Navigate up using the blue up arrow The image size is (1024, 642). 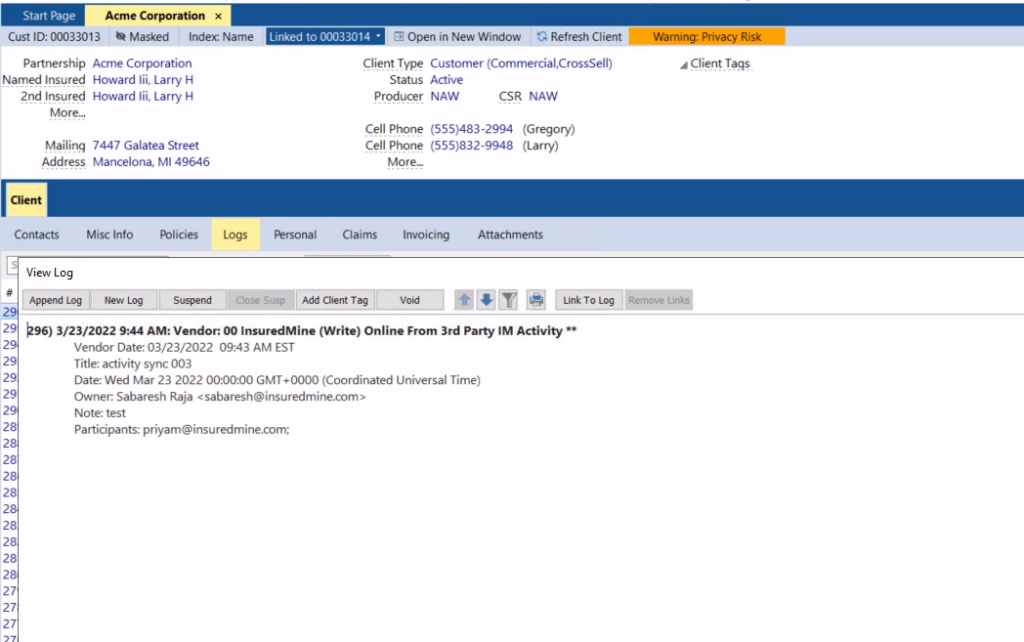point(463,299)
